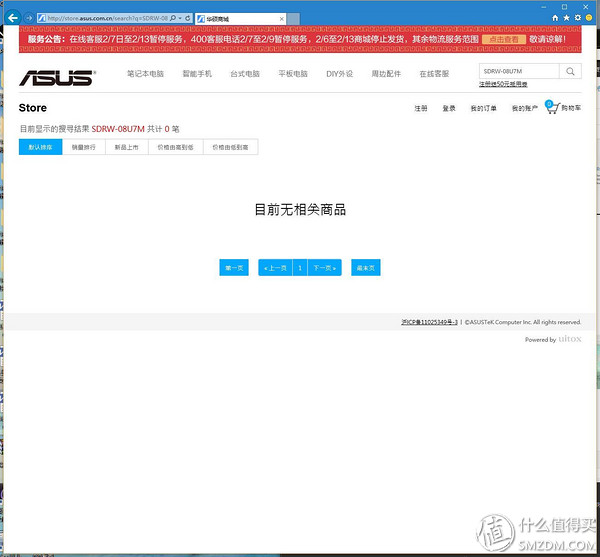Click the store search field containing SDRW-08U7M
Viewport: 600px width, 557px height.
(519, 71)
